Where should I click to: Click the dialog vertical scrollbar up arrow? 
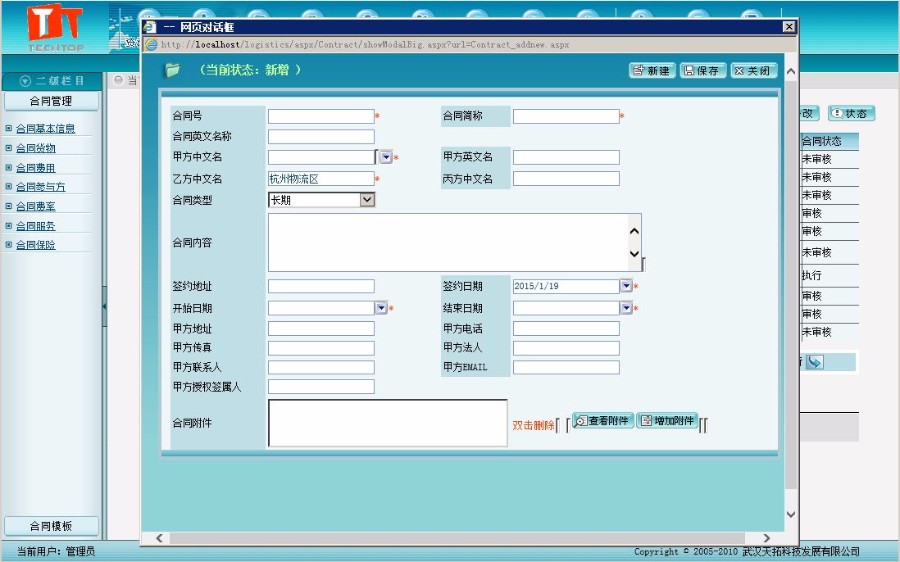pos(790,72)
